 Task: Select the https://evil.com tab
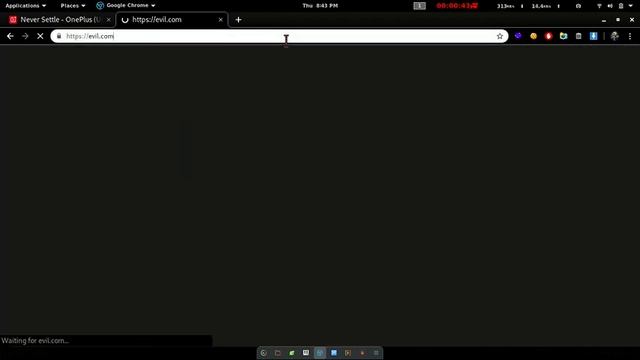[x=172, y=20]
